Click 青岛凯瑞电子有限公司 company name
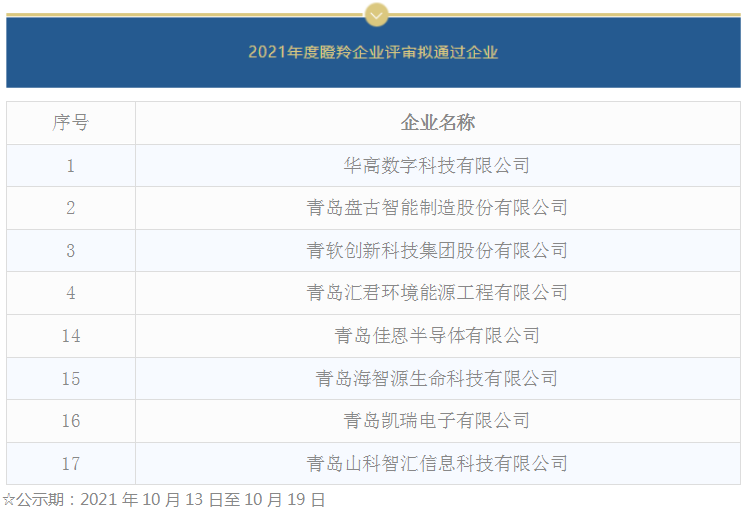 coord(437,421)
